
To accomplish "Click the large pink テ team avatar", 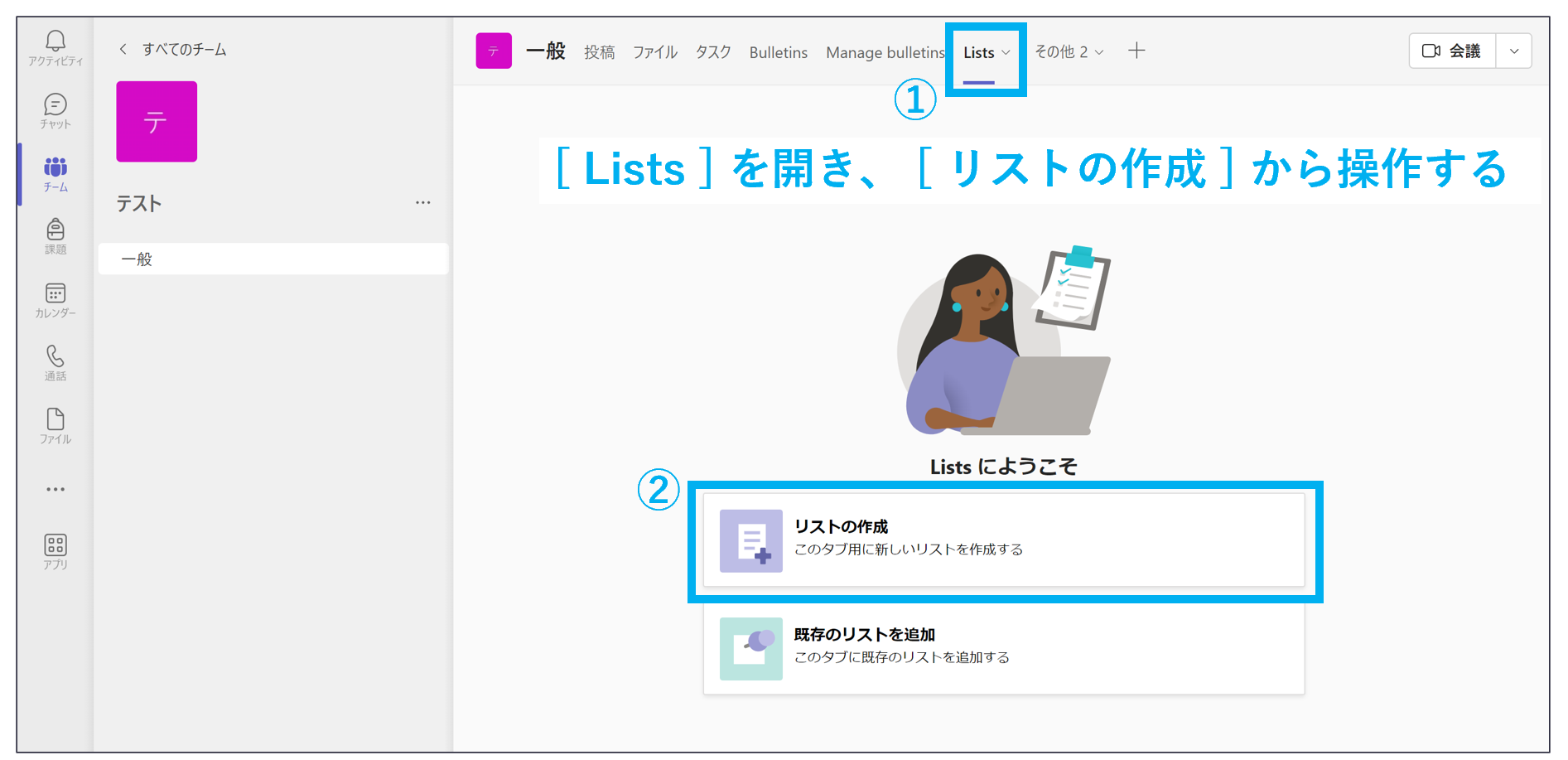I will click(x=157, y=121).
